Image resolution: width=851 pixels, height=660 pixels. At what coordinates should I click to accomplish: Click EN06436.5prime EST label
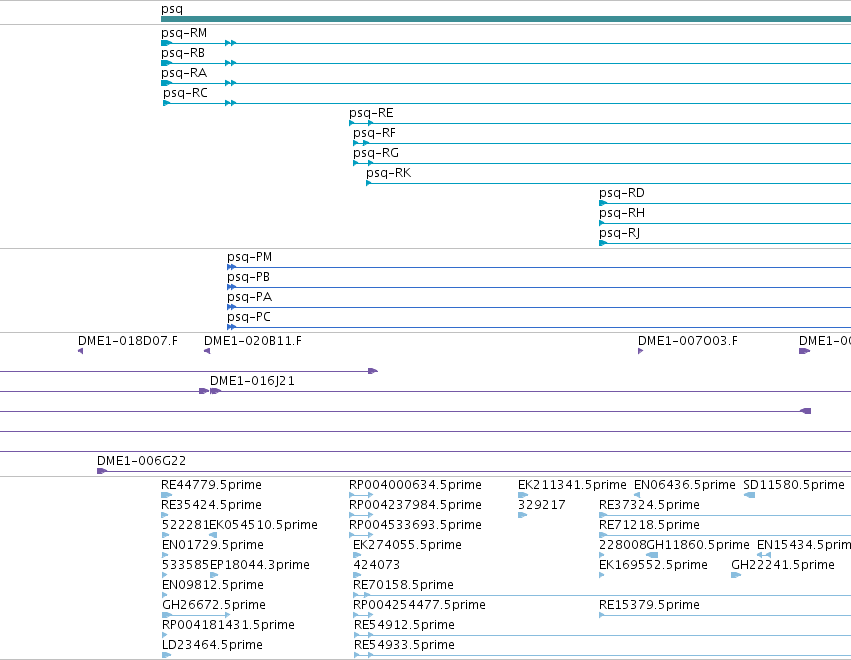685,485
